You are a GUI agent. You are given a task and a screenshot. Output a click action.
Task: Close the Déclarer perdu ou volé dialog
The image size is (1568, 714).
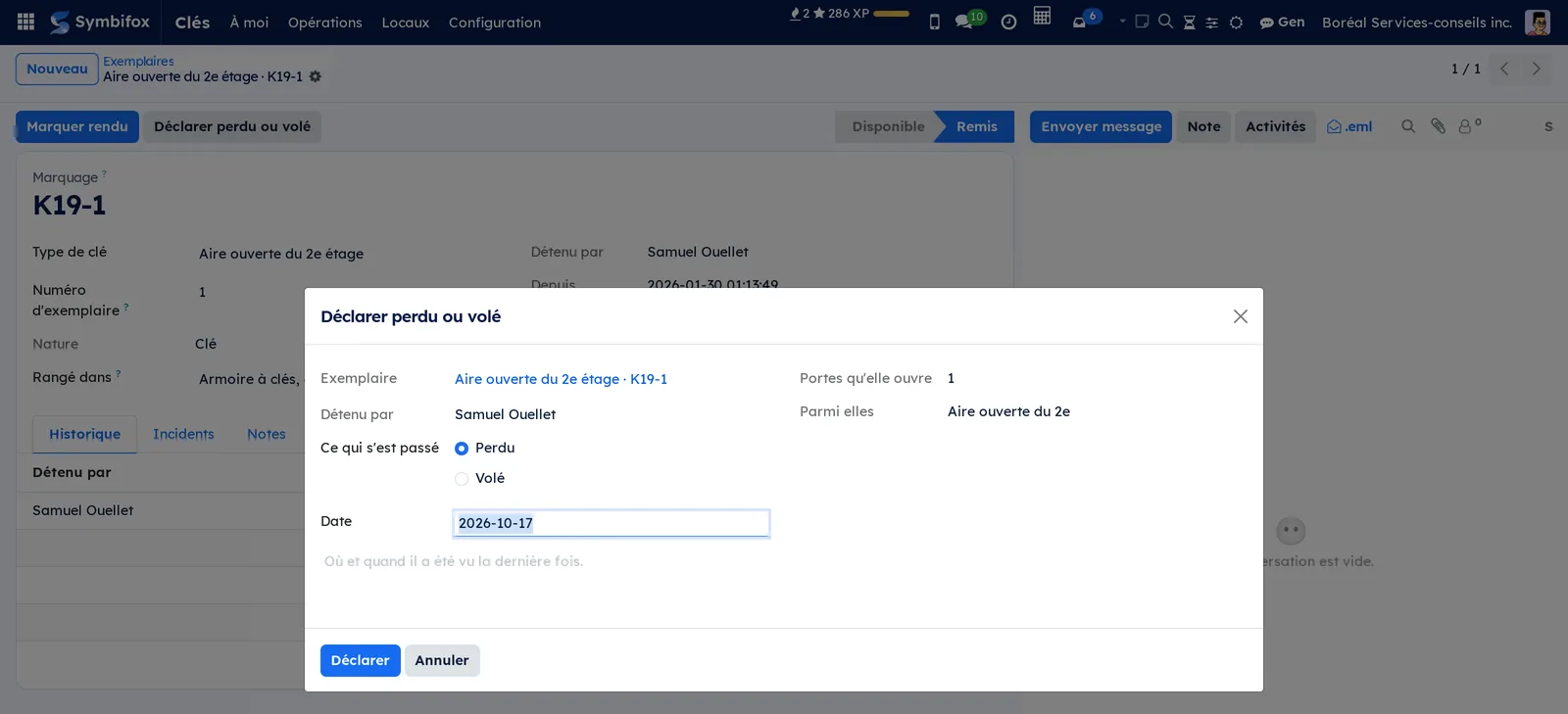[x=1240, y=316]
